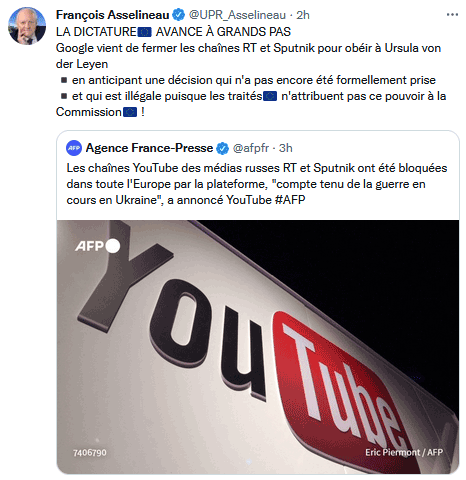The height and width of the screenshot is (480, 466).
Task: Open the Agence France-Presse name link
Action: click(149, 148)
